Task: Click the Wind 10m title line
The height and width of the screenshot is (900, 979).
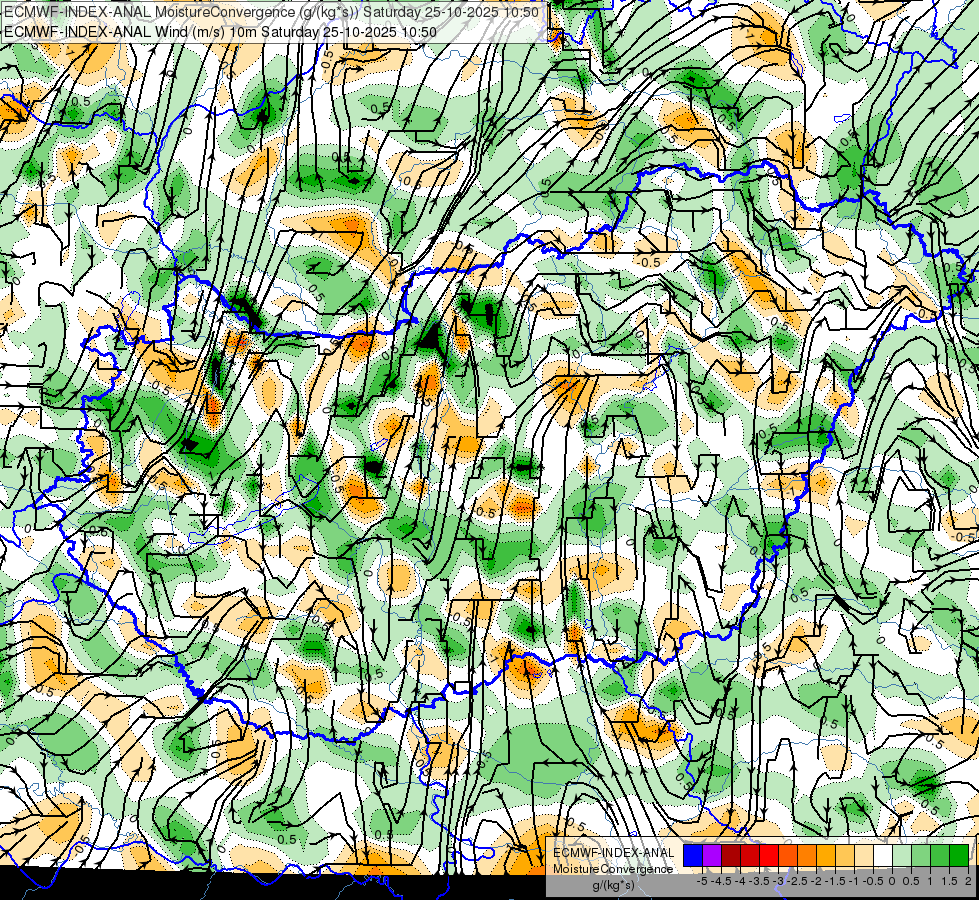Action: [220, 32]
